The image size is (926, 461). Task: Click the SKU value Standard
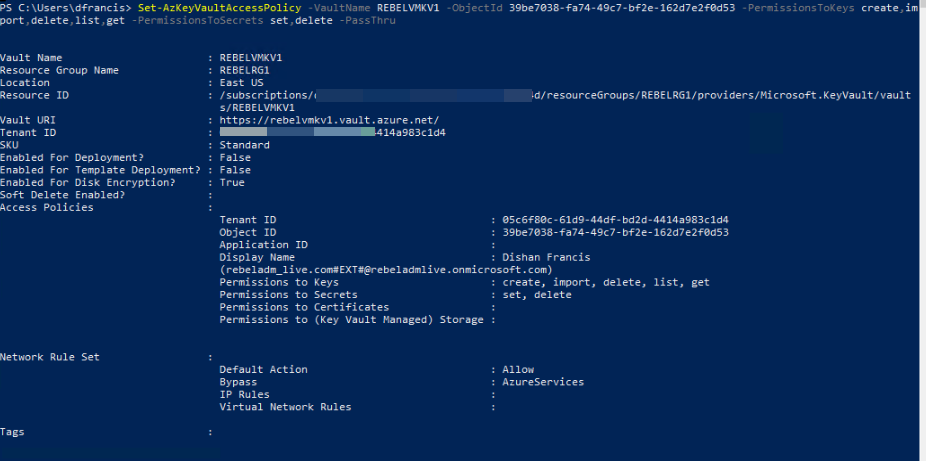[x=245, y=145]
